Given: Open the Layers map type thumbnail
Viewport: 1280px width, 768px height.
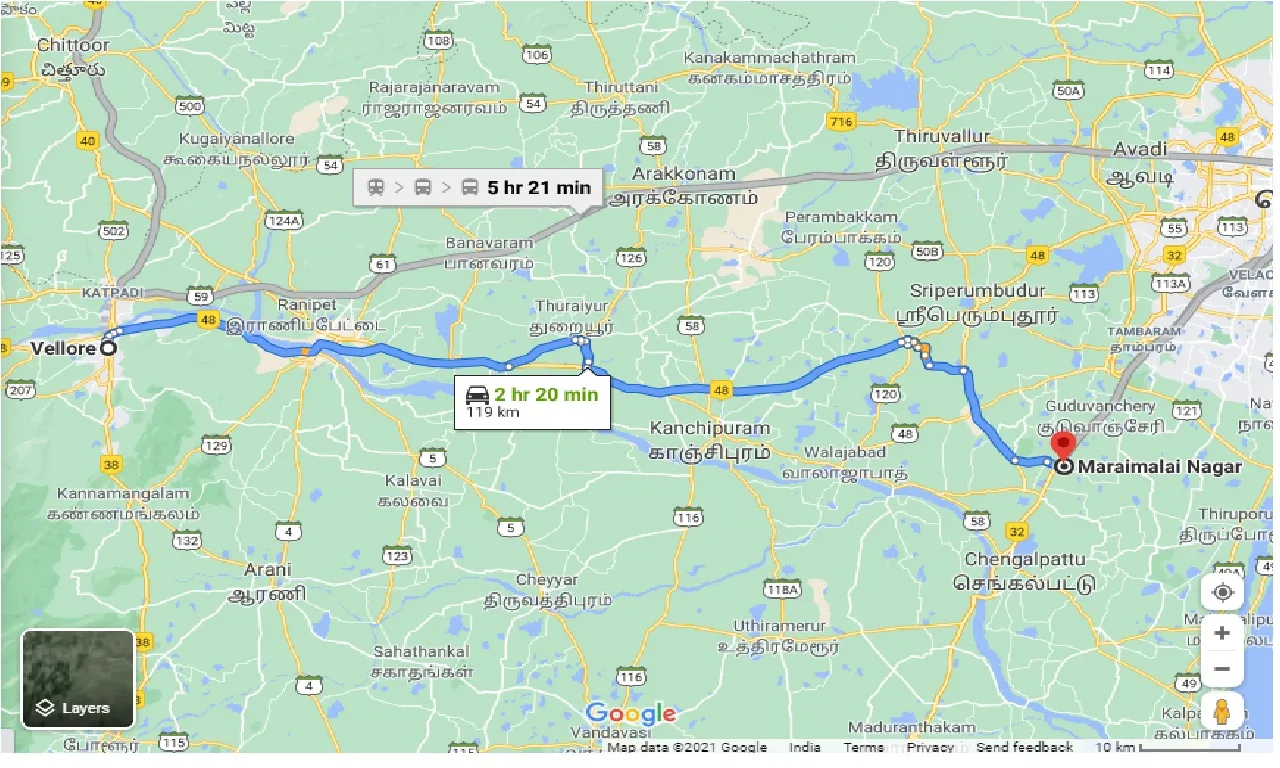Looking at the screenshot, I should click(78, 679).
